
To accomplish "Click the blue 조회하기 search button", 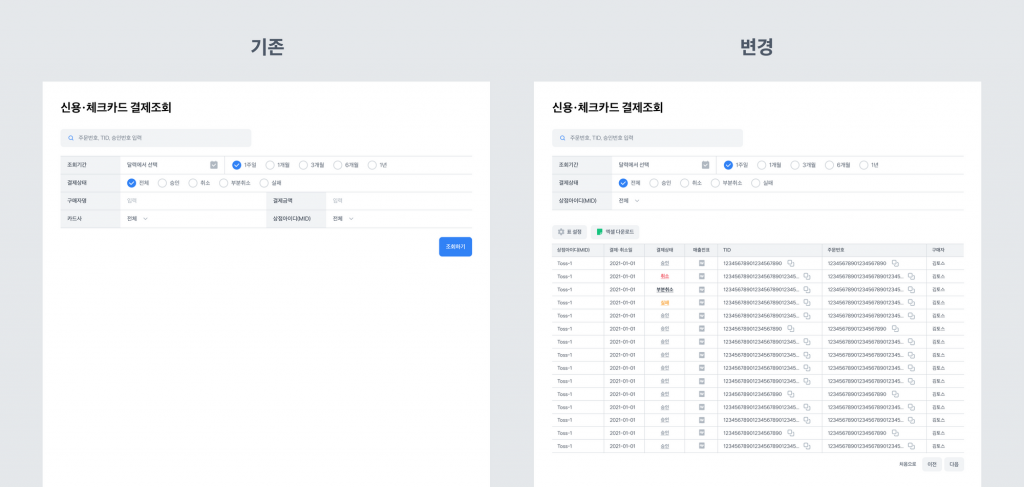I will 455,247.
